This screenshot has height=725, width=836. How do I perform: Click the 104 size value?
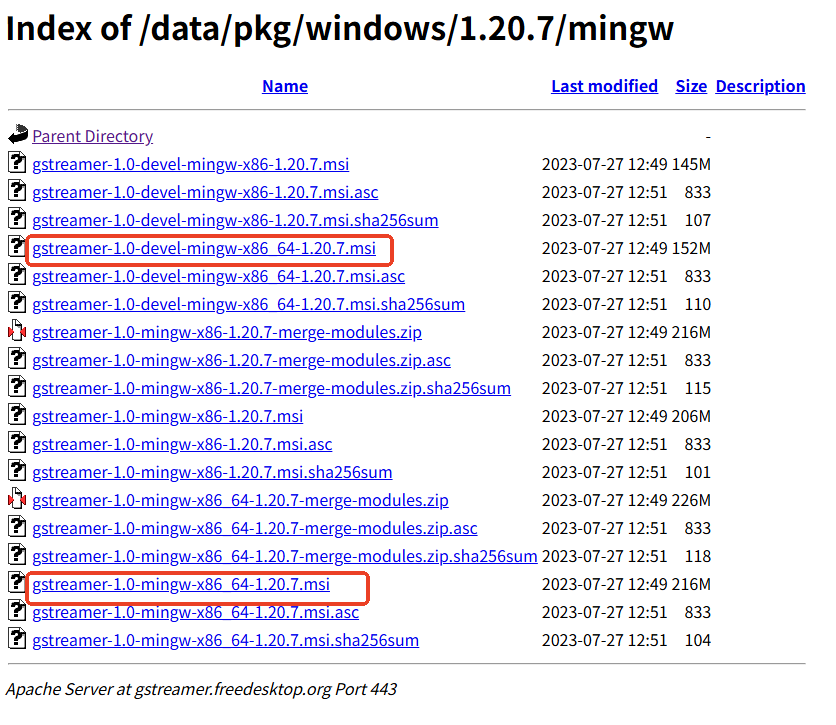pos(697,640)
